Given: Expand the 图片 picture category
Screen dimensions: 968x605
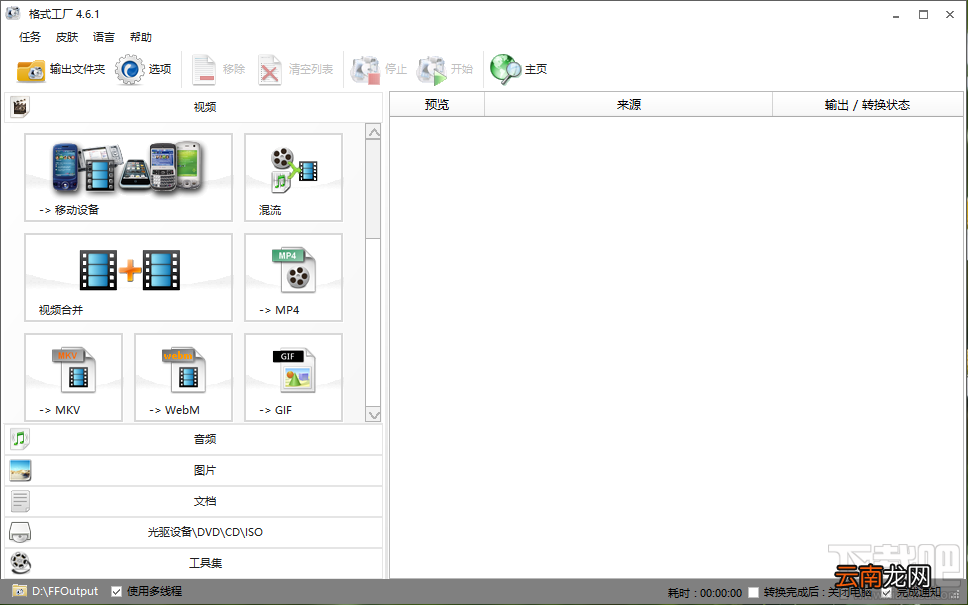Looking at the screenshot, I should tap(193, 470).
